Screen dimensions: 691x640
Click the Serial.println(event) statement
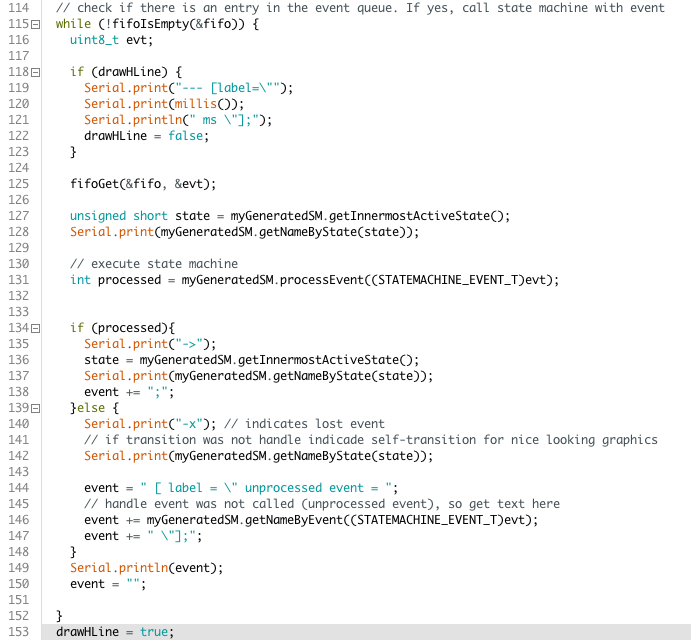tap(146, 568)
